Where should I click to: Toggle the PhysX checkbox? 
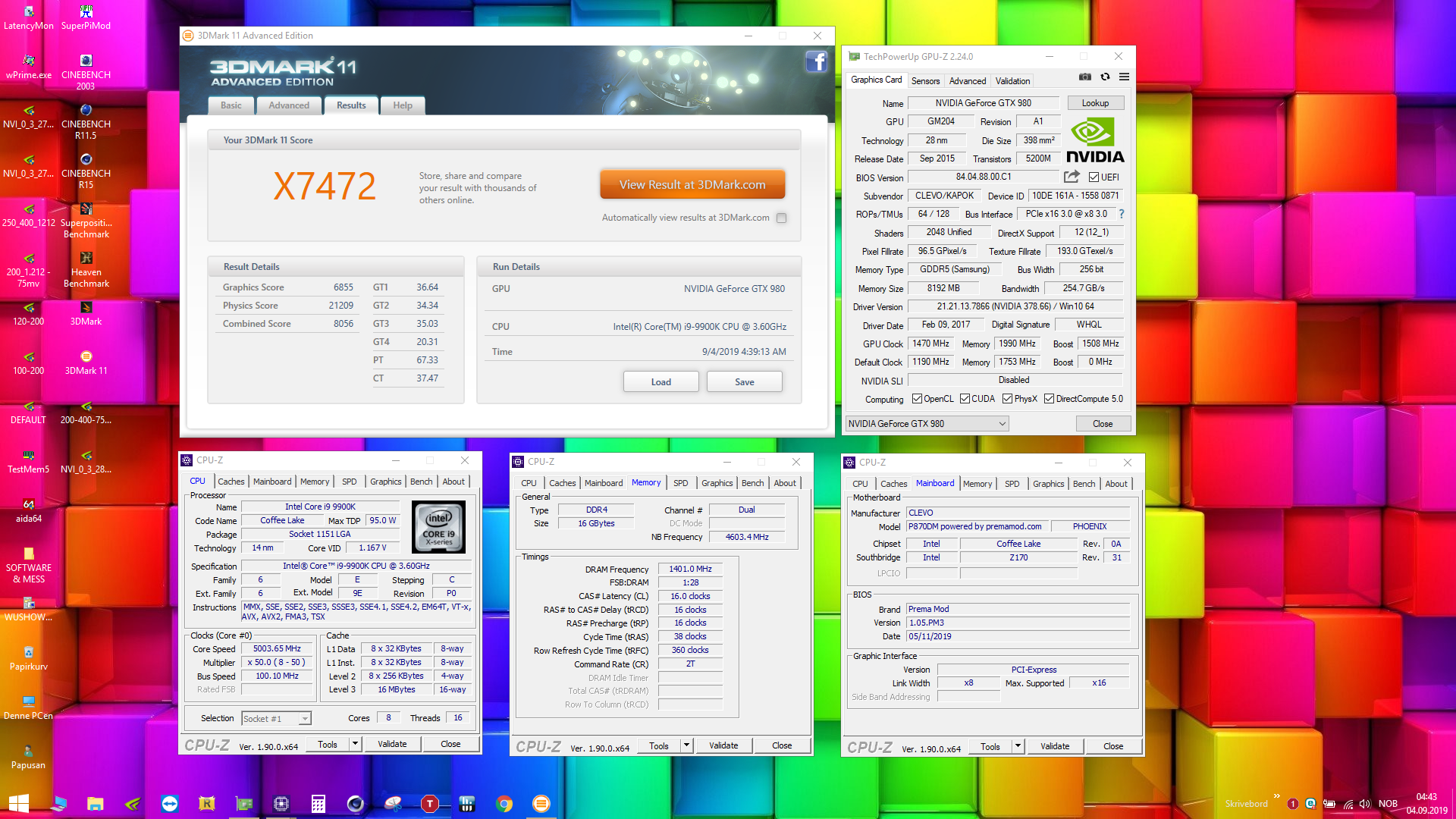[x=1007, y=399]
